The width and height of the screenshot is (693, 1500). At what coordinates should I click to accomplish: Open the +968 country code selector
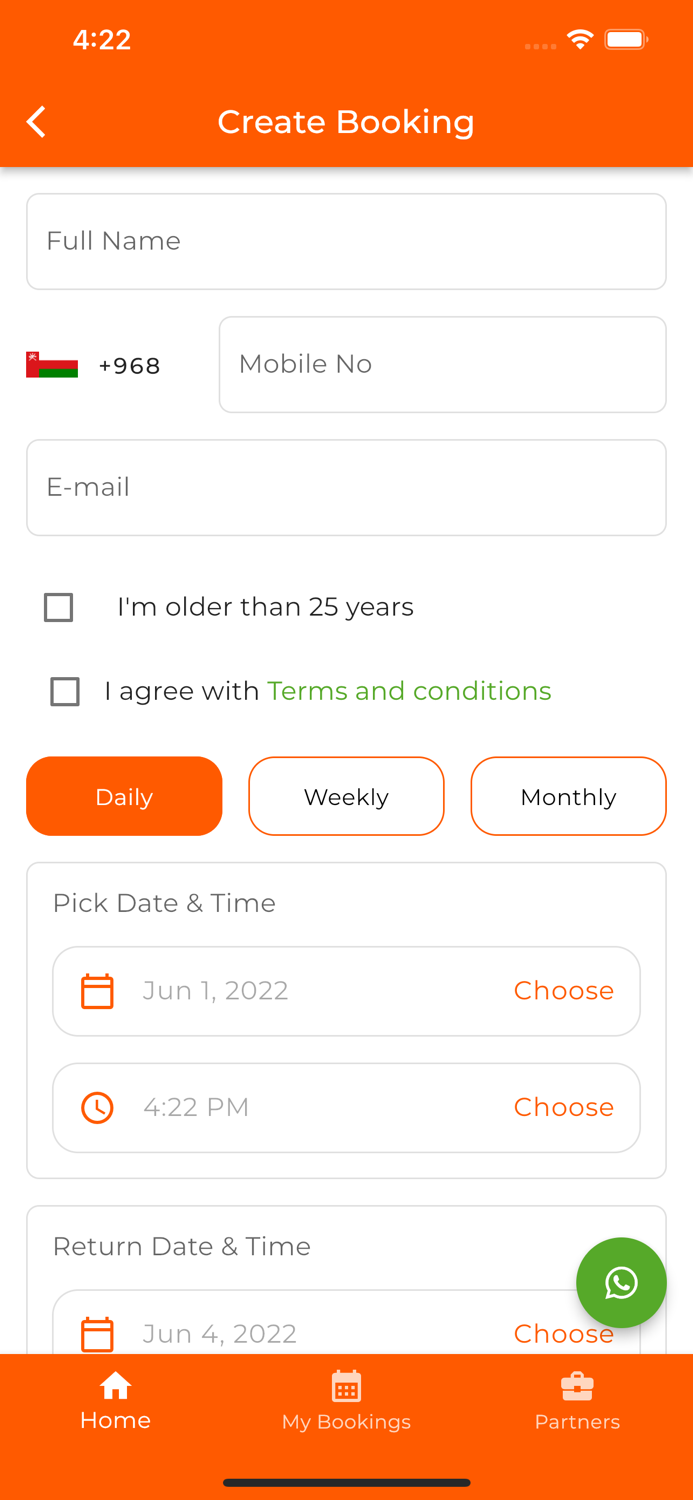pos(129,366)
